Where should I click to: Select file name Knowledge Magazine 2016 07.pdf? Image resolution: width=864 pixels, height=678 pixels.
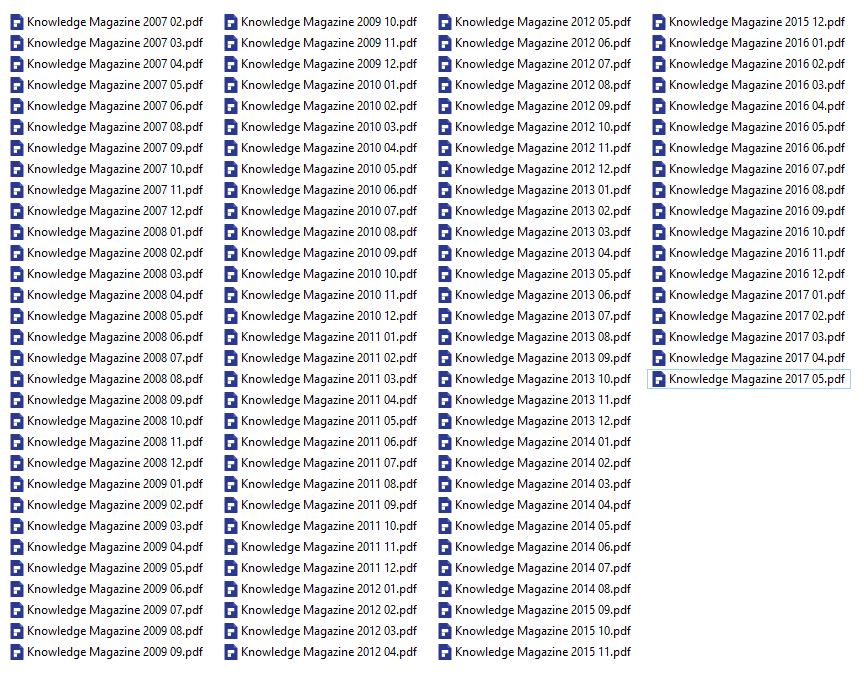pos(756,169)
